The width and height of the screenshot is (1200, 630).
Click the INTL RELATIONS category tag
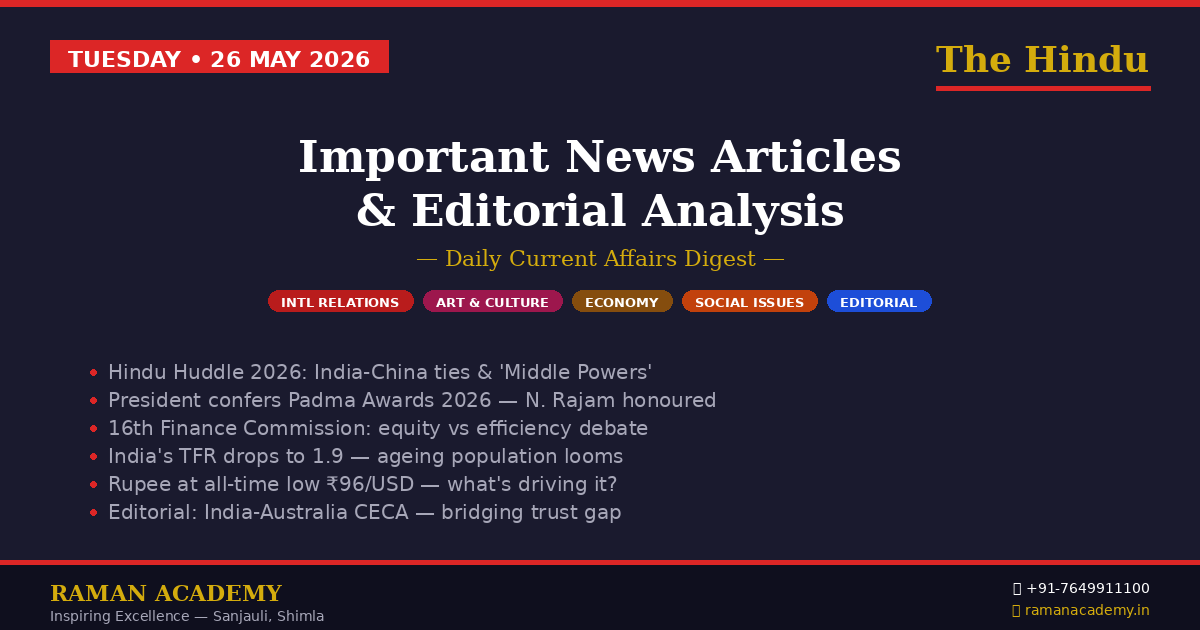coord(340,301)
